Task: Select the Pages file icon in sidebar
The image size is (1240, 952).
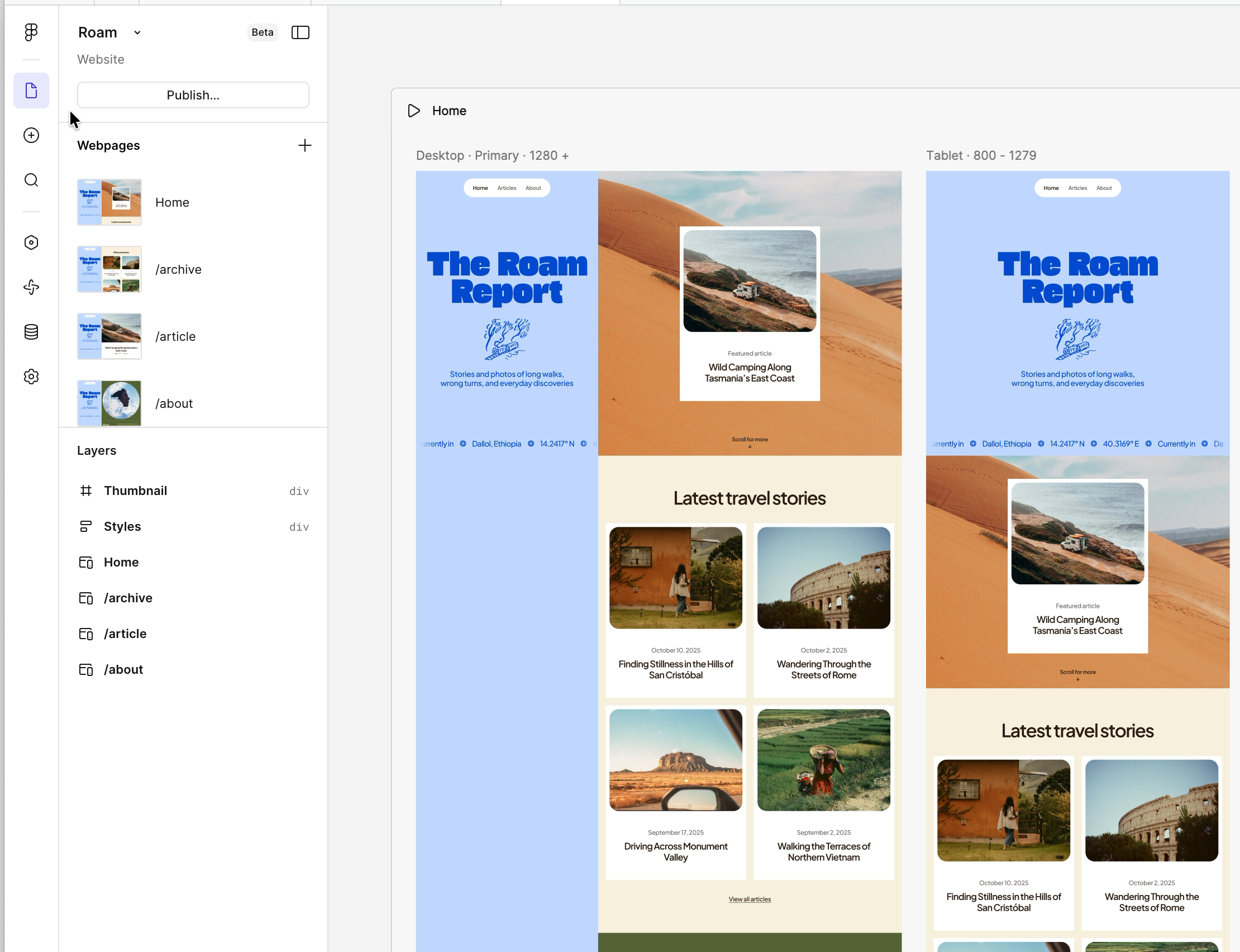Action: click(31, 91)
